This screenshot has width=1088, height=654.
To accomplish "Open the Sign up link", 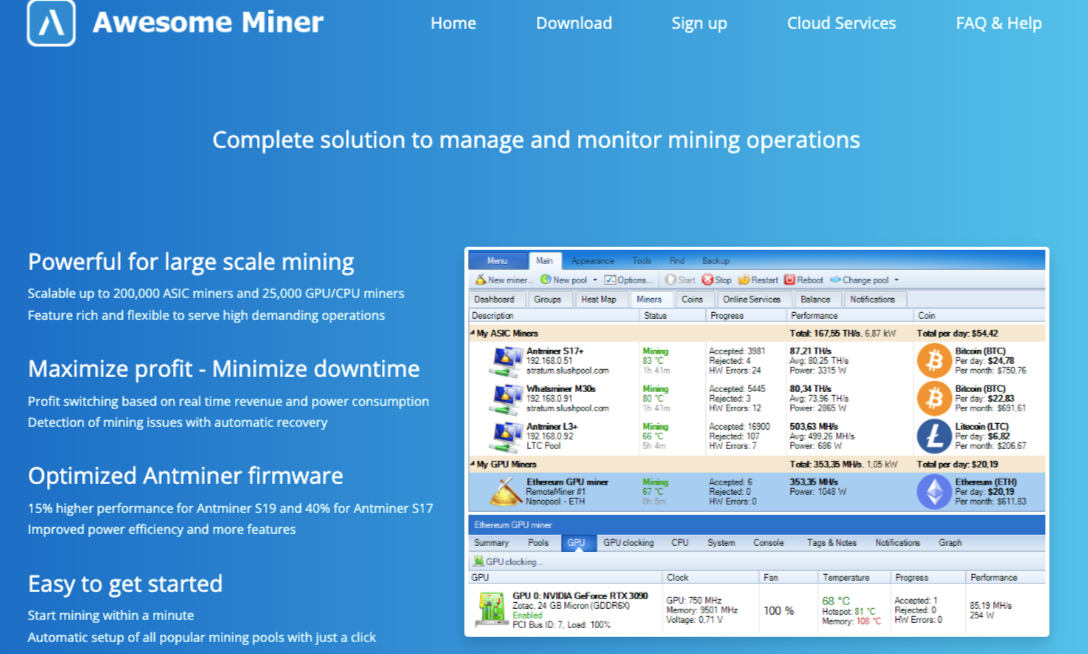I will coord(699,24).
